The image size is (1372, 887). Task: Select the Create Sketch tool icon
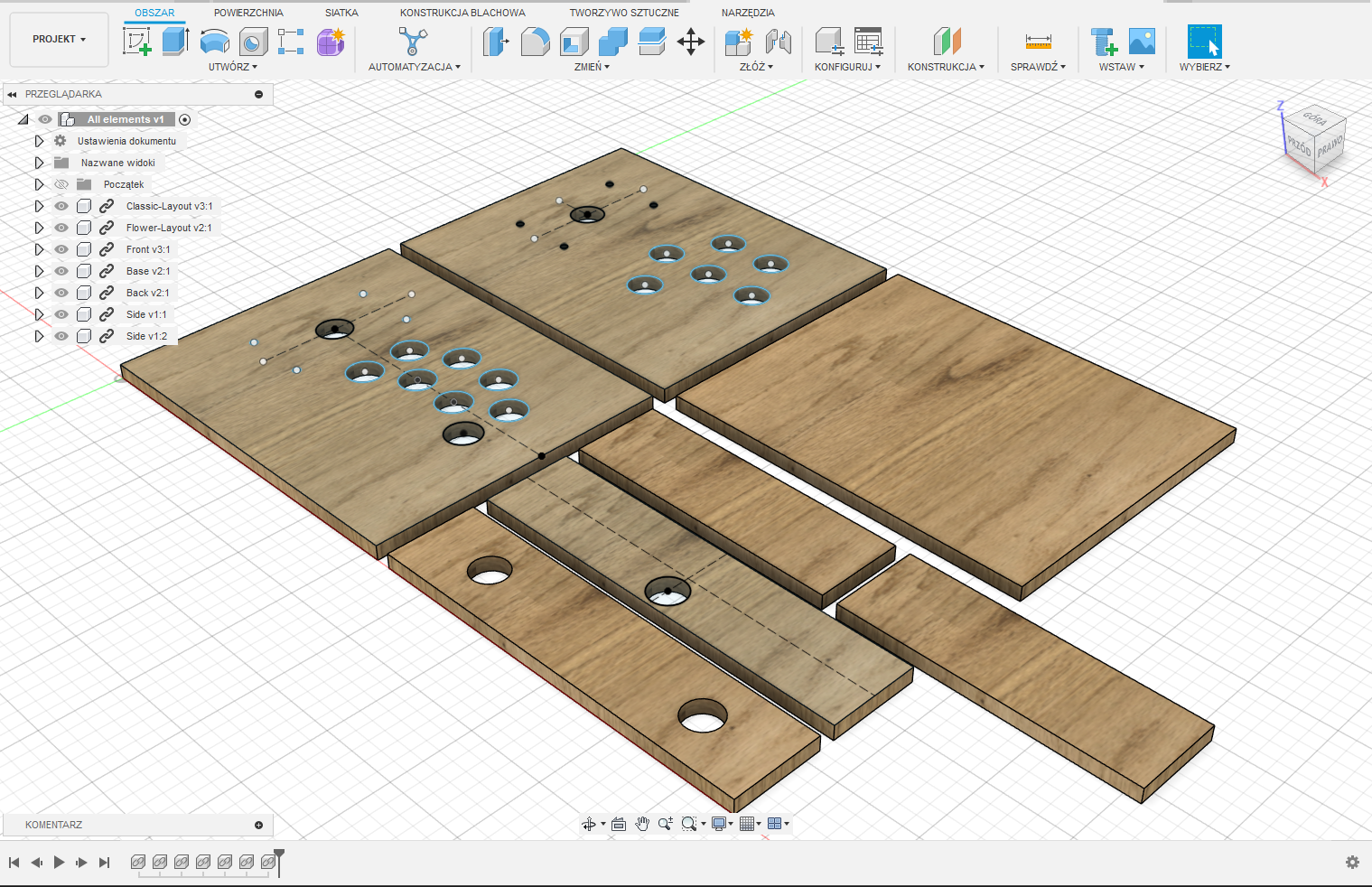136,41
